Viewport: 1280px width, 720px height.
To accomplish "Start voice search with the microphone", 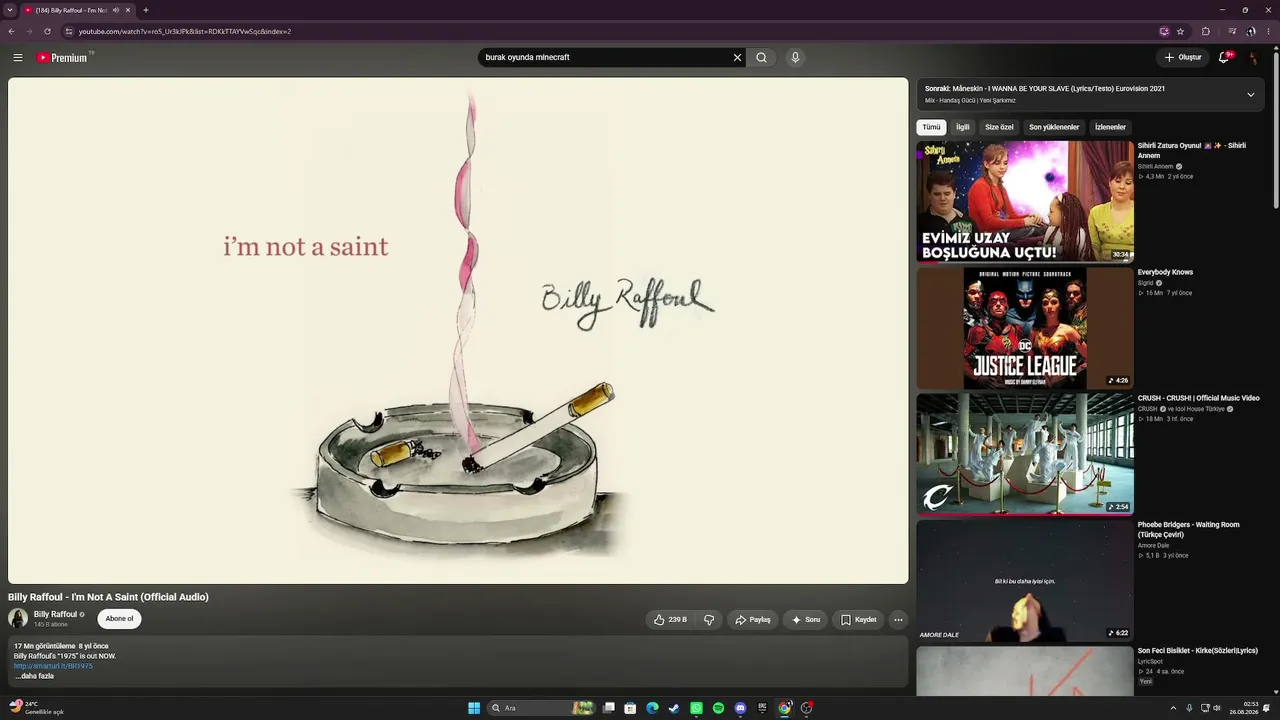I will [x=795, y=58].
